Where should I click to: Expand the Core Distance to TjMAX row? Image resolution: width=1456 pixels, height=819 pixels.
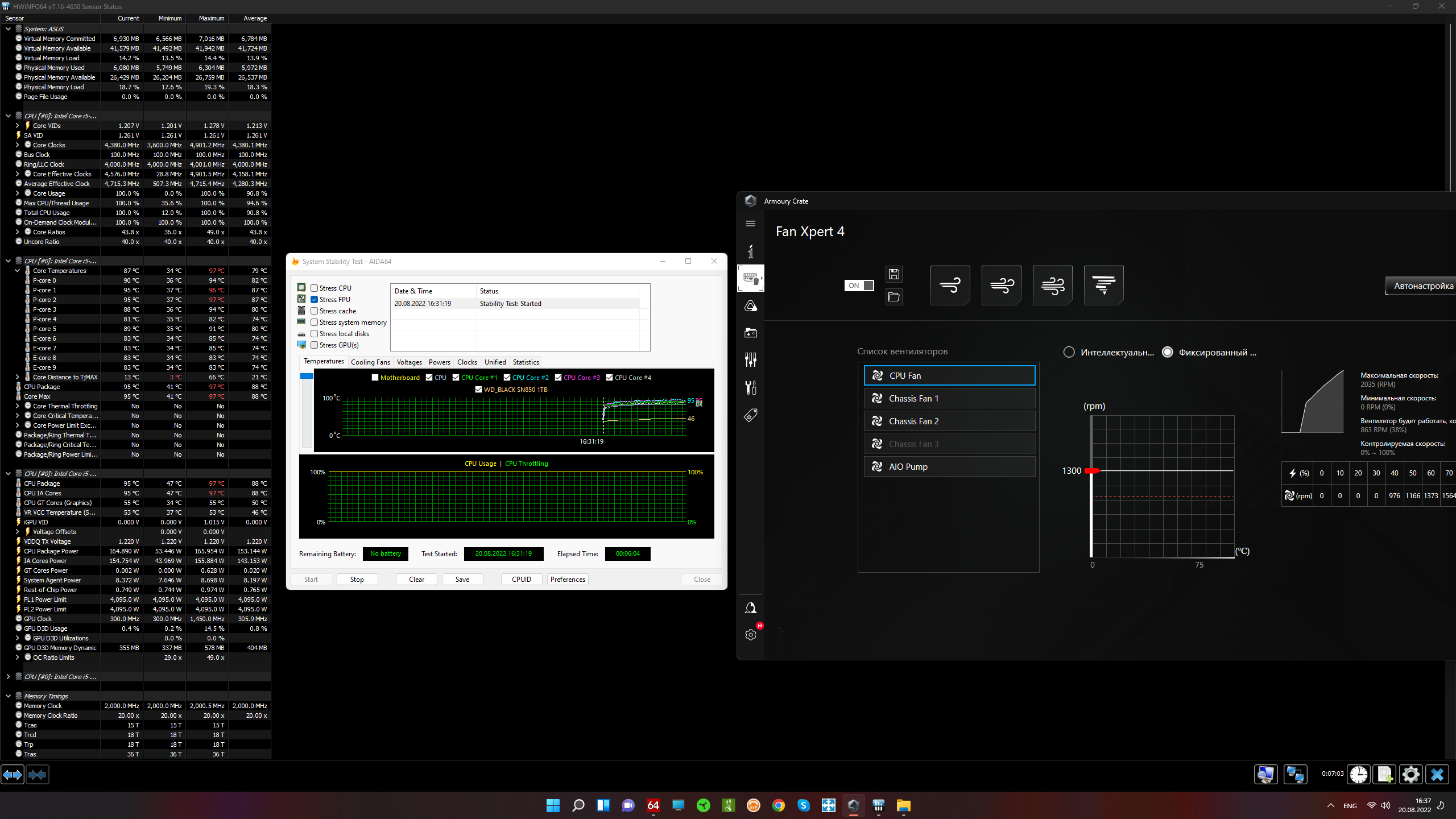click(x=17, y=377)
